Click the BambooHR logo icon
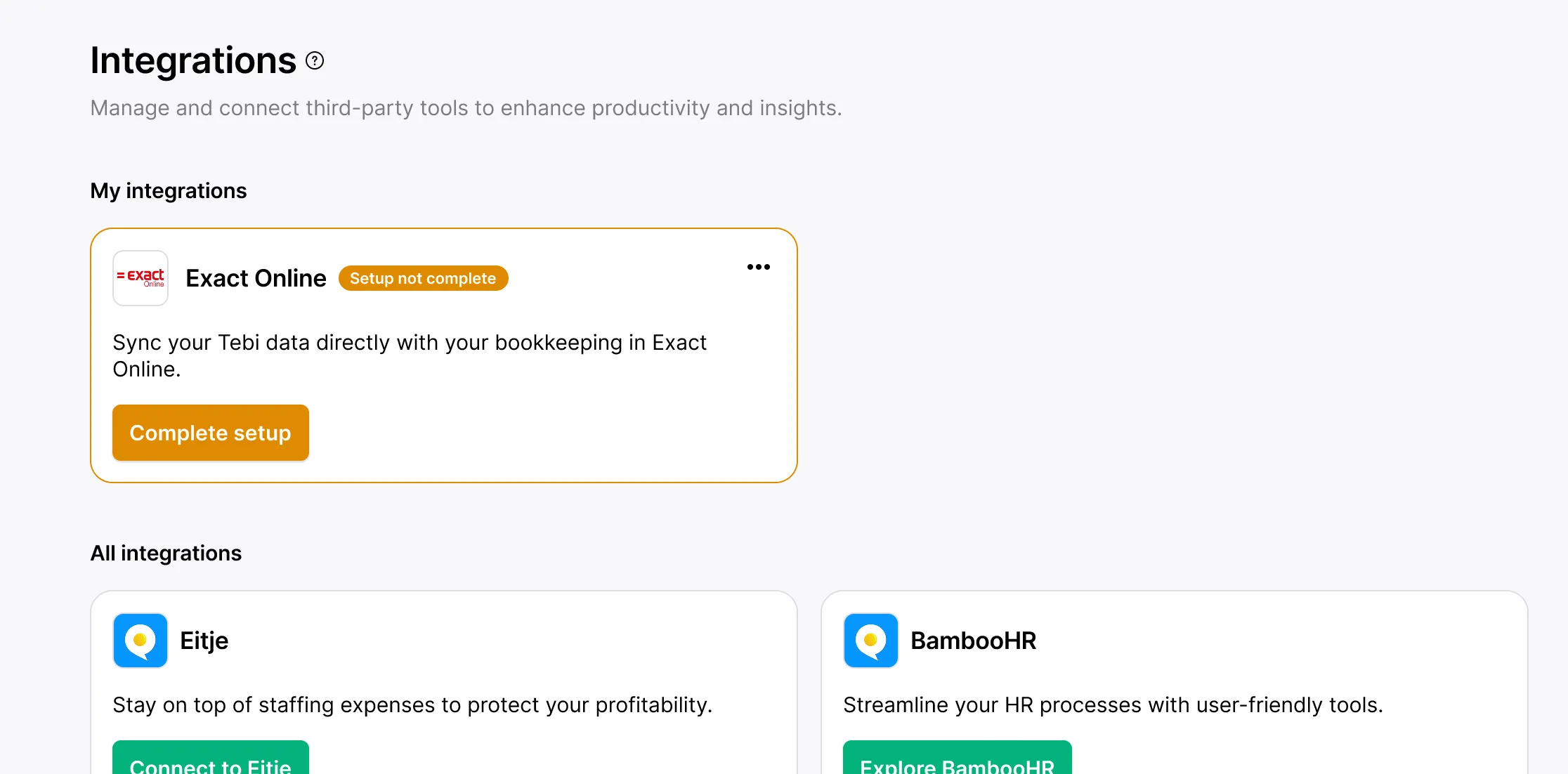The image size is (1568, 774). (871, 641)
